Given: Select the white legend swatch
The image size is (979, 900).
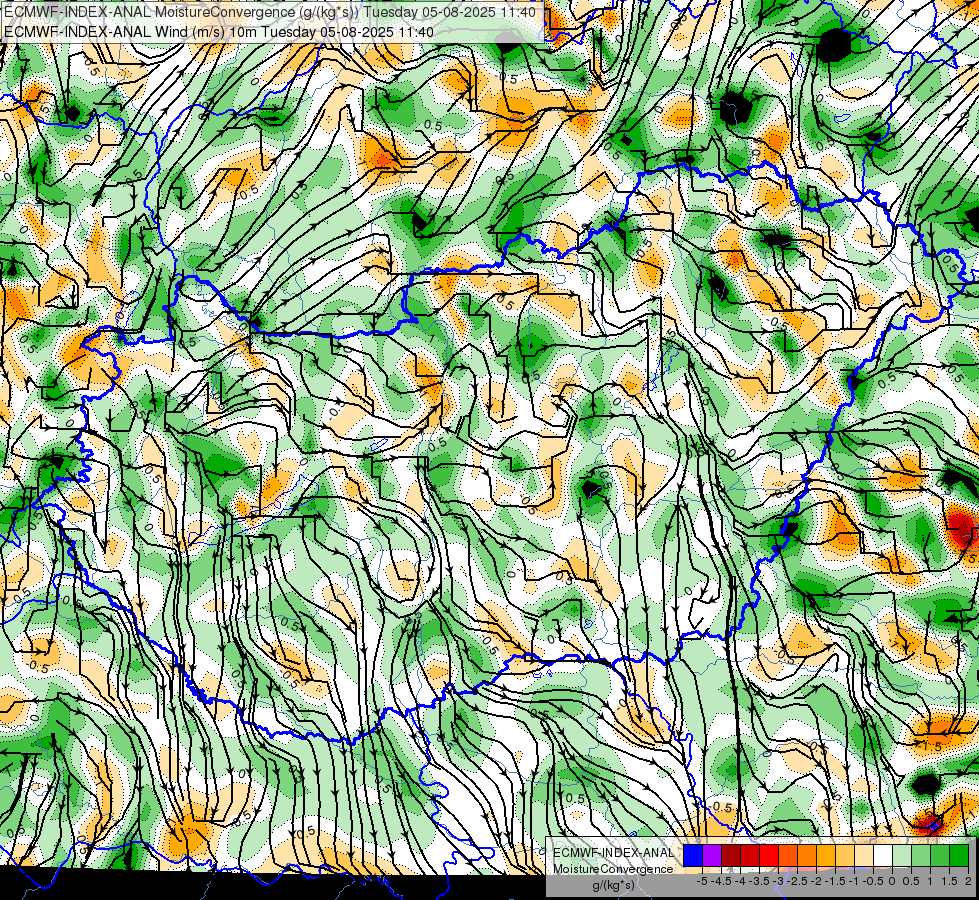Looking at the screenshot, I should pyautogui.click(x=883, y=856).
